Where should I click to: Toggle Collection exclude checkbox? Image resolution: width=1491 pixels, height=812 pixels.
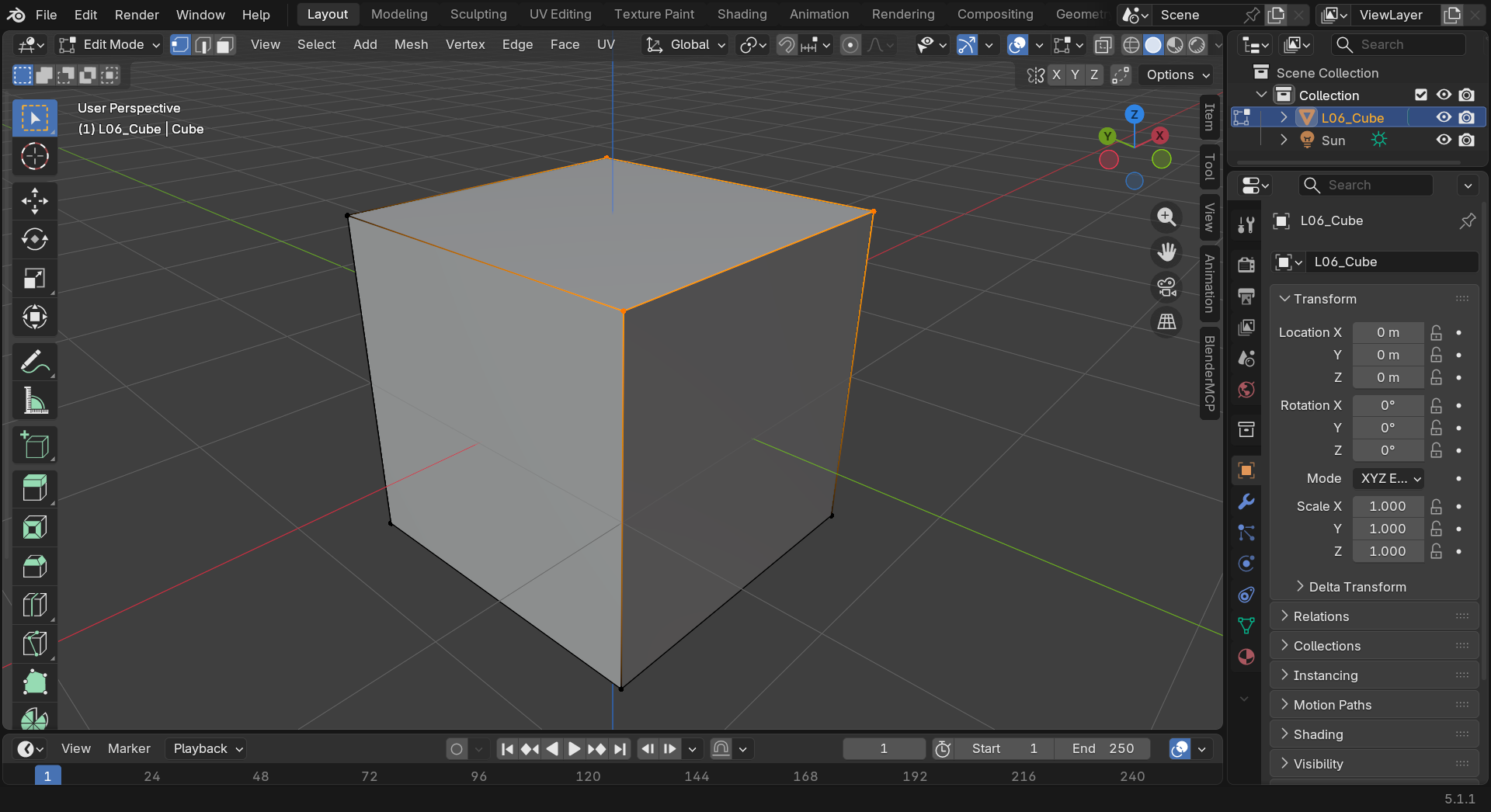click(1421, 95)
